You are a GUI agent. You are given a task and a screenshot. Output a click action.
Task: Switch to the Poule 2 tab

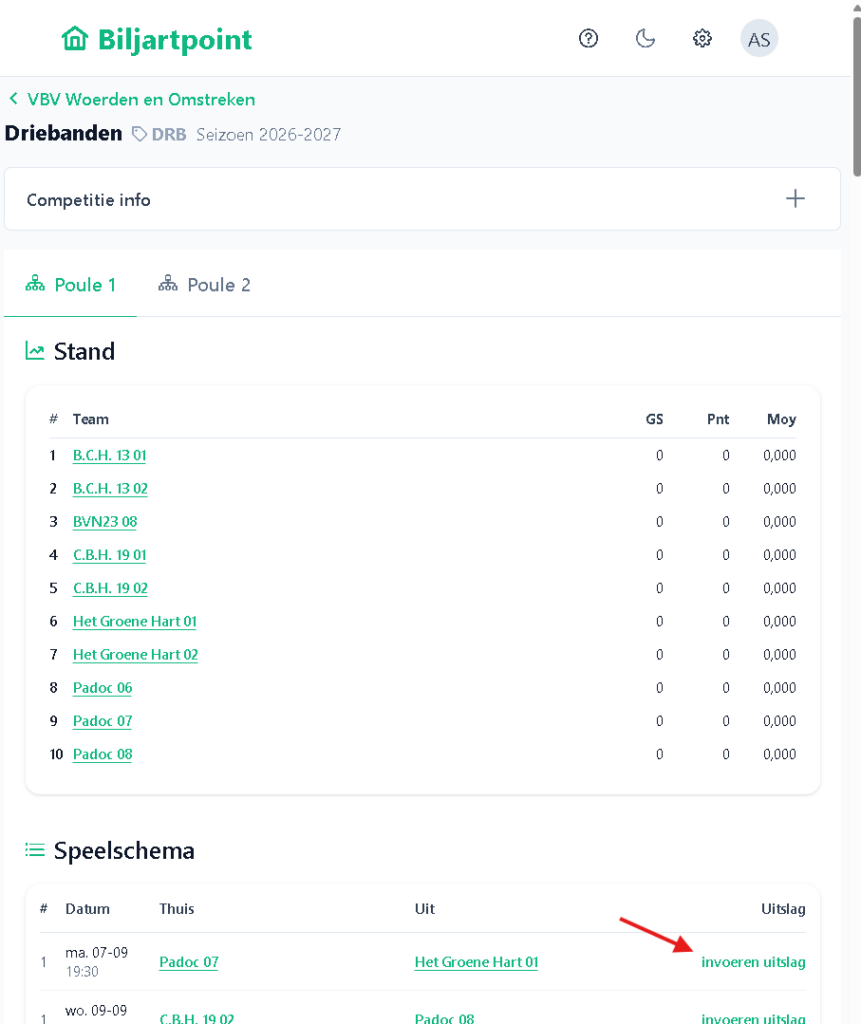(204, 285)
